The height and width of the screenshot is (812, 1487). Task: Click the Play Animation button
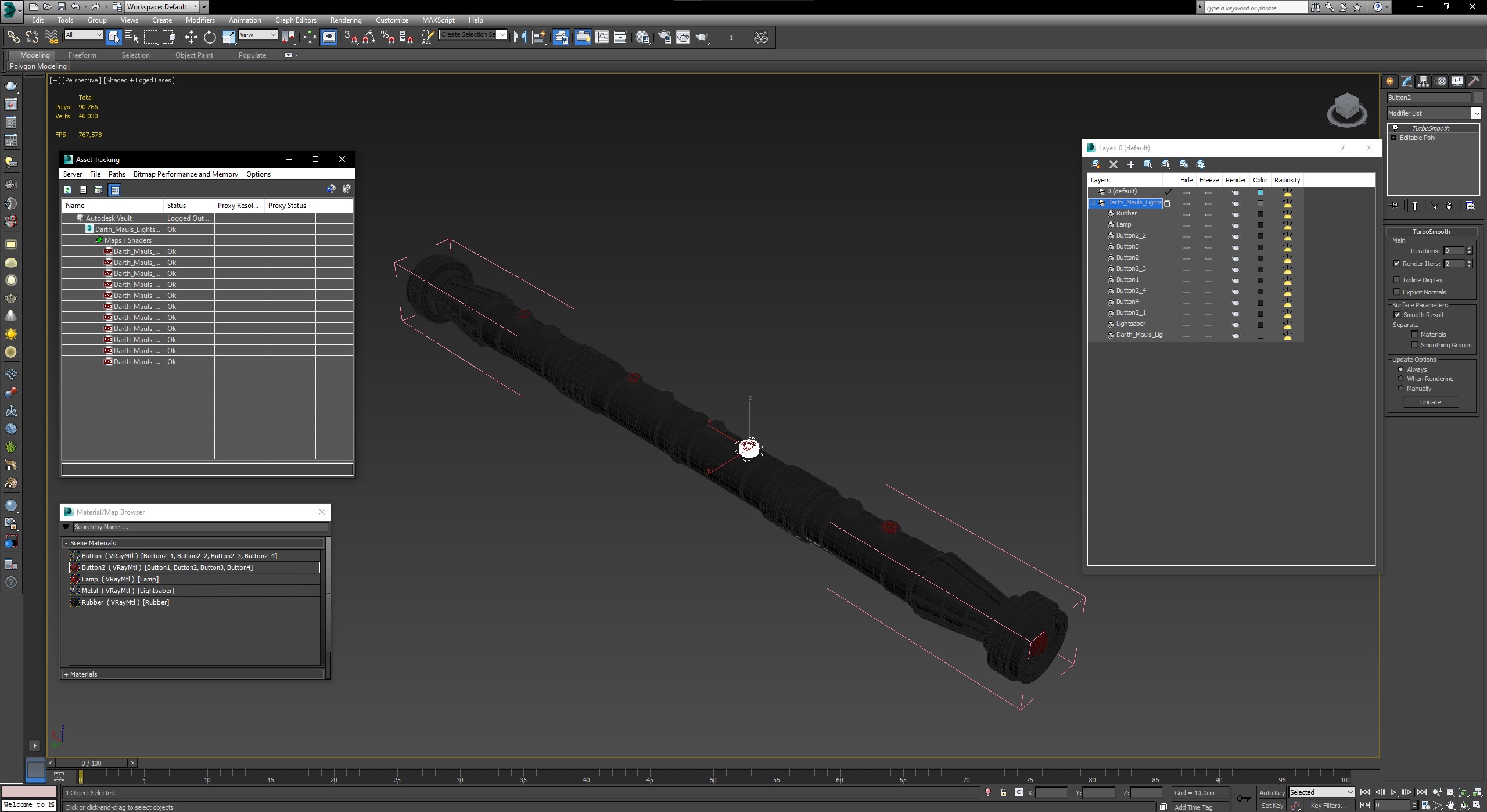coord(1392,793)
